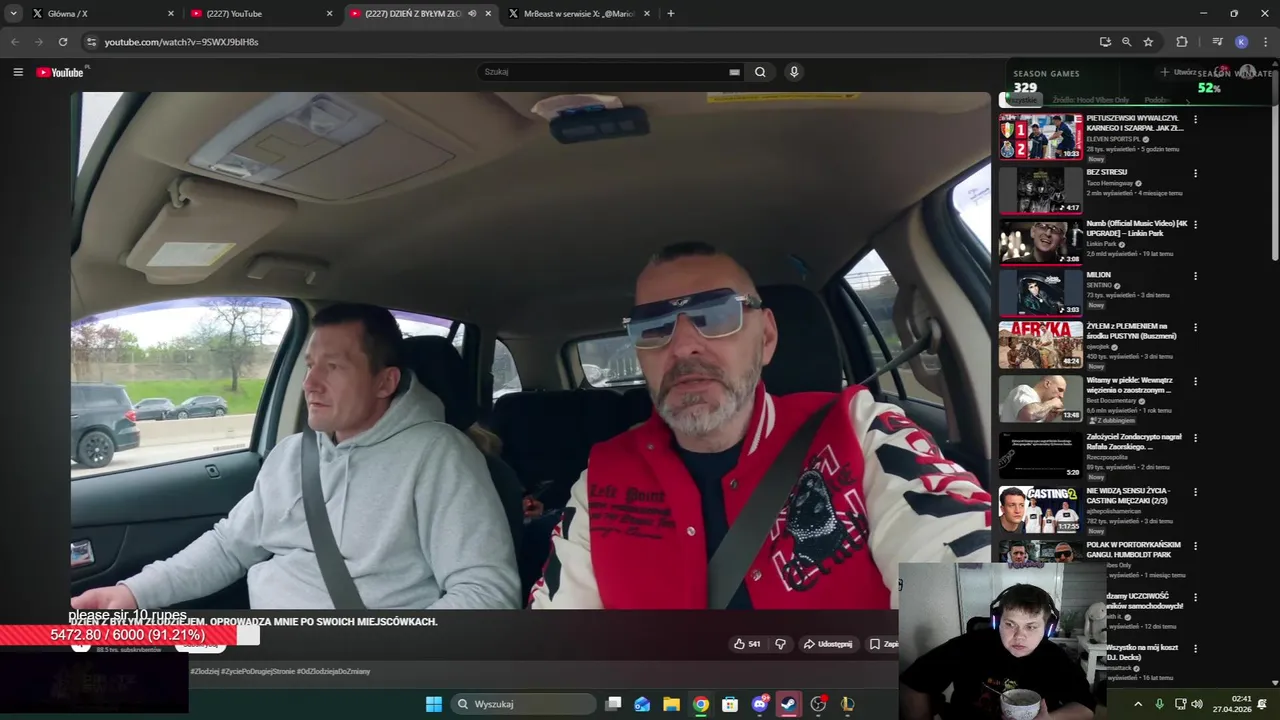Image resolution: width=1280 pixels, height=720 pixels.
Task: Open options for MILION video
Action: [1195, 276]
